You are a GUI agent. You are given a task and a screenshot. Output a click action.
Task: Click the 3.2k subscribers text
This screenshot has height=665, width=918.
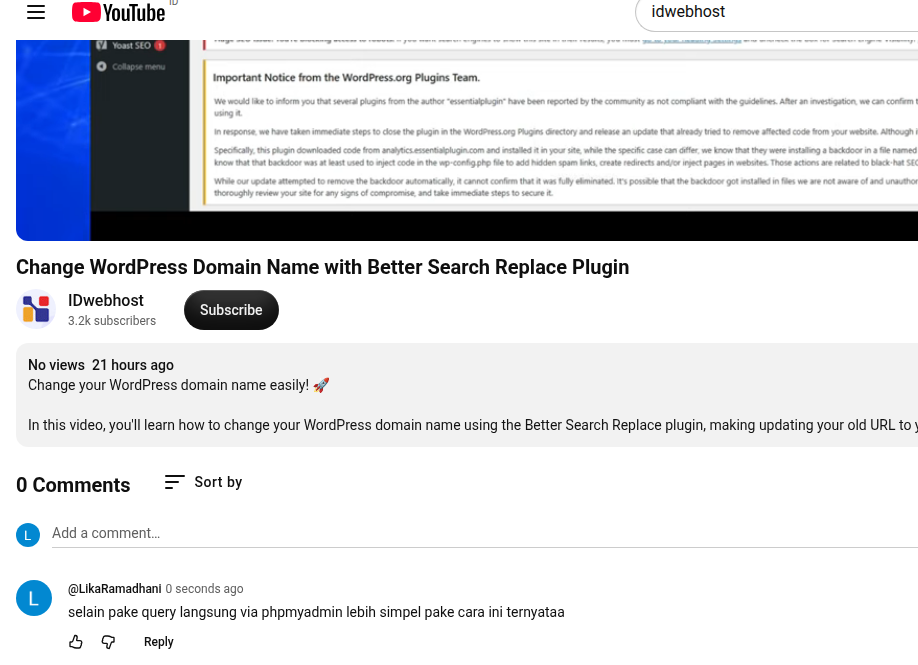tap(112, 321)
